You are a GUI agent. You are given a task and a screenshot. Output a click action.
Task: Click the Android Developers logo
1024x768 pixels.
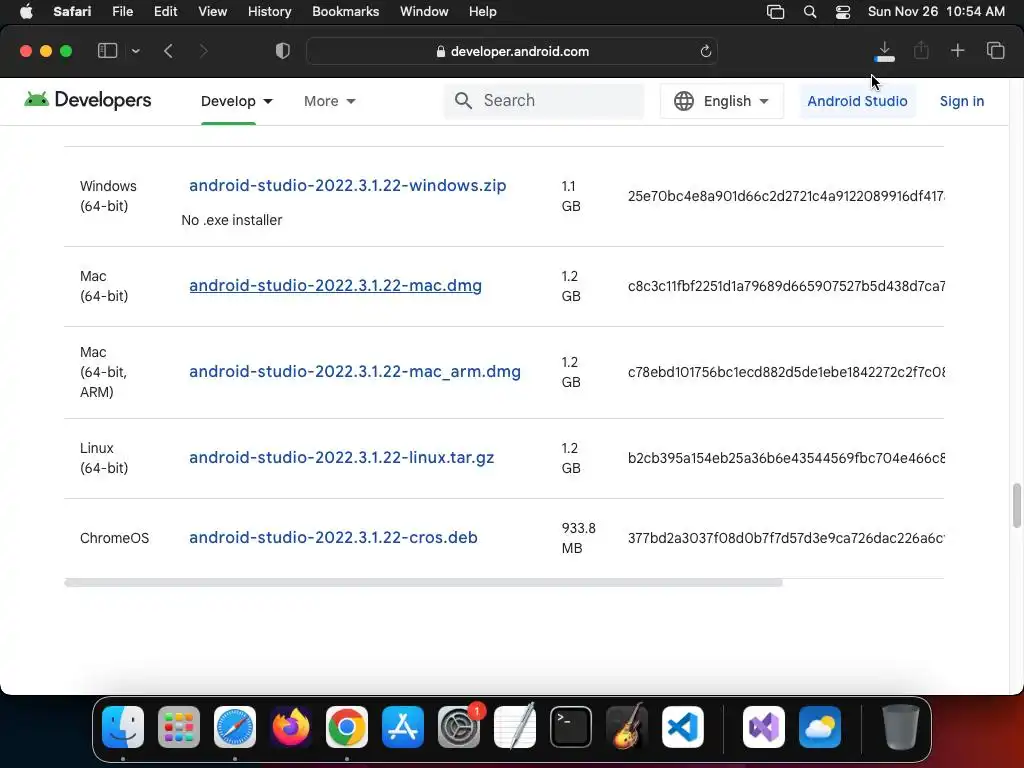[x=88, y=100]
